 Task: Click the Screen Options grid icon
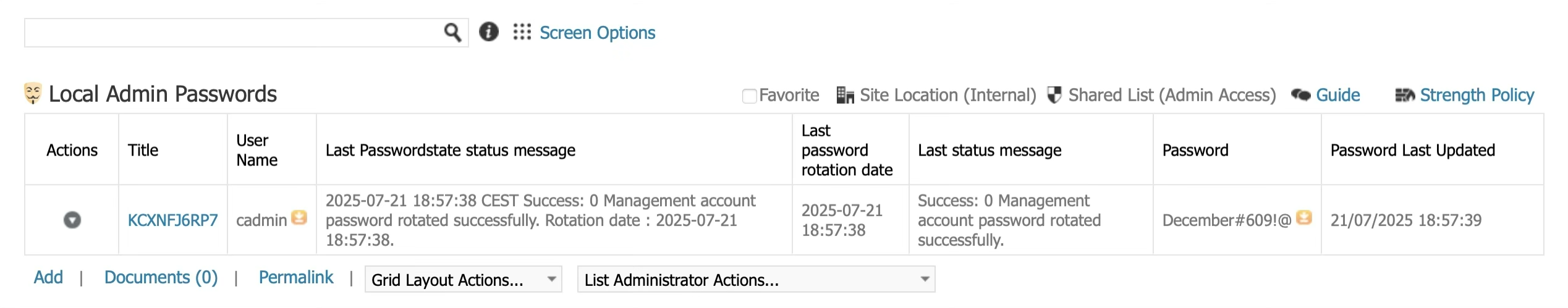click(x=522, y=32)
